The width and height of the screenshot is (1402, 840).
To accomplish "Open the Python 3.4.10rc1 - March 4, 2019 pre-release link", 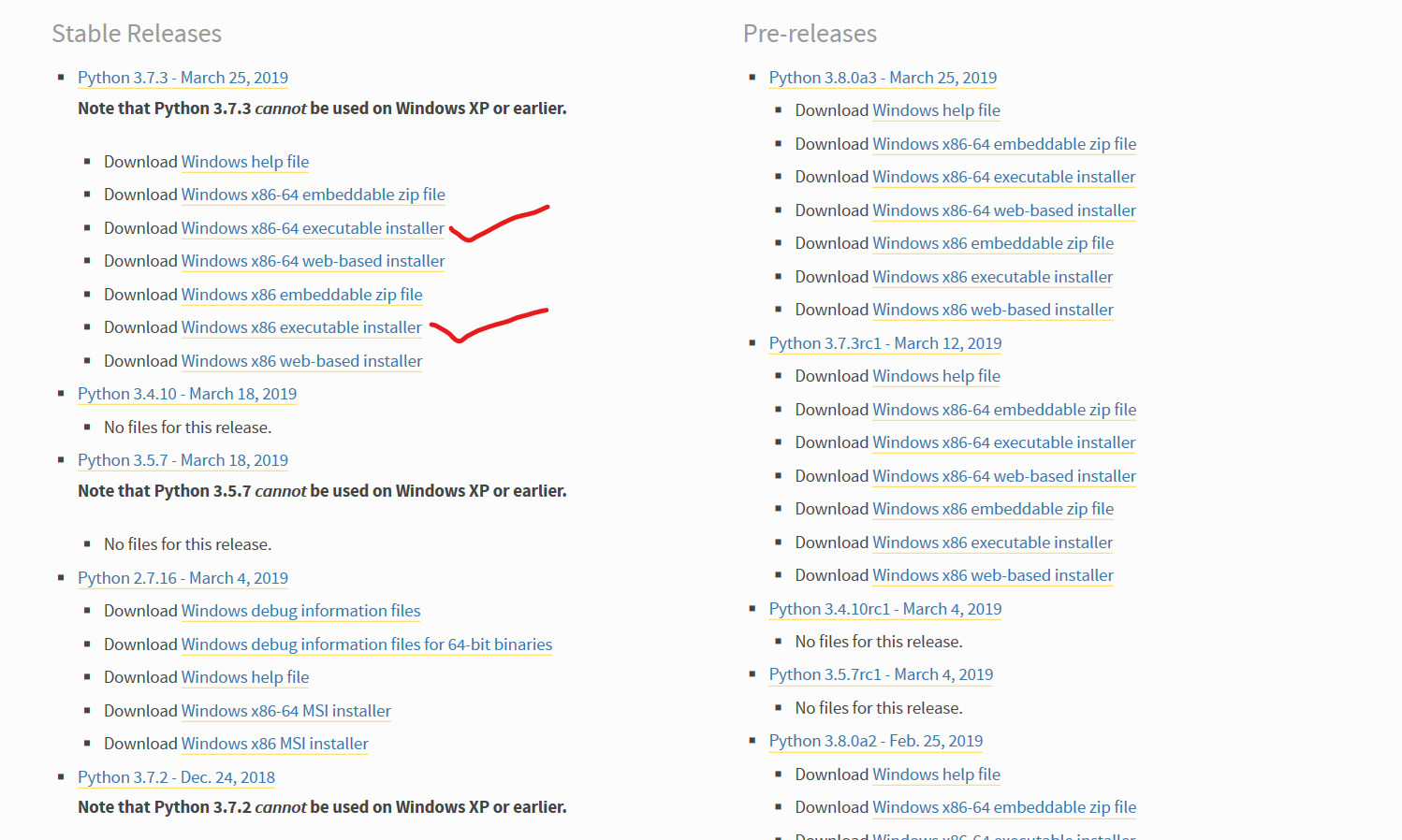I will (885, 609).
